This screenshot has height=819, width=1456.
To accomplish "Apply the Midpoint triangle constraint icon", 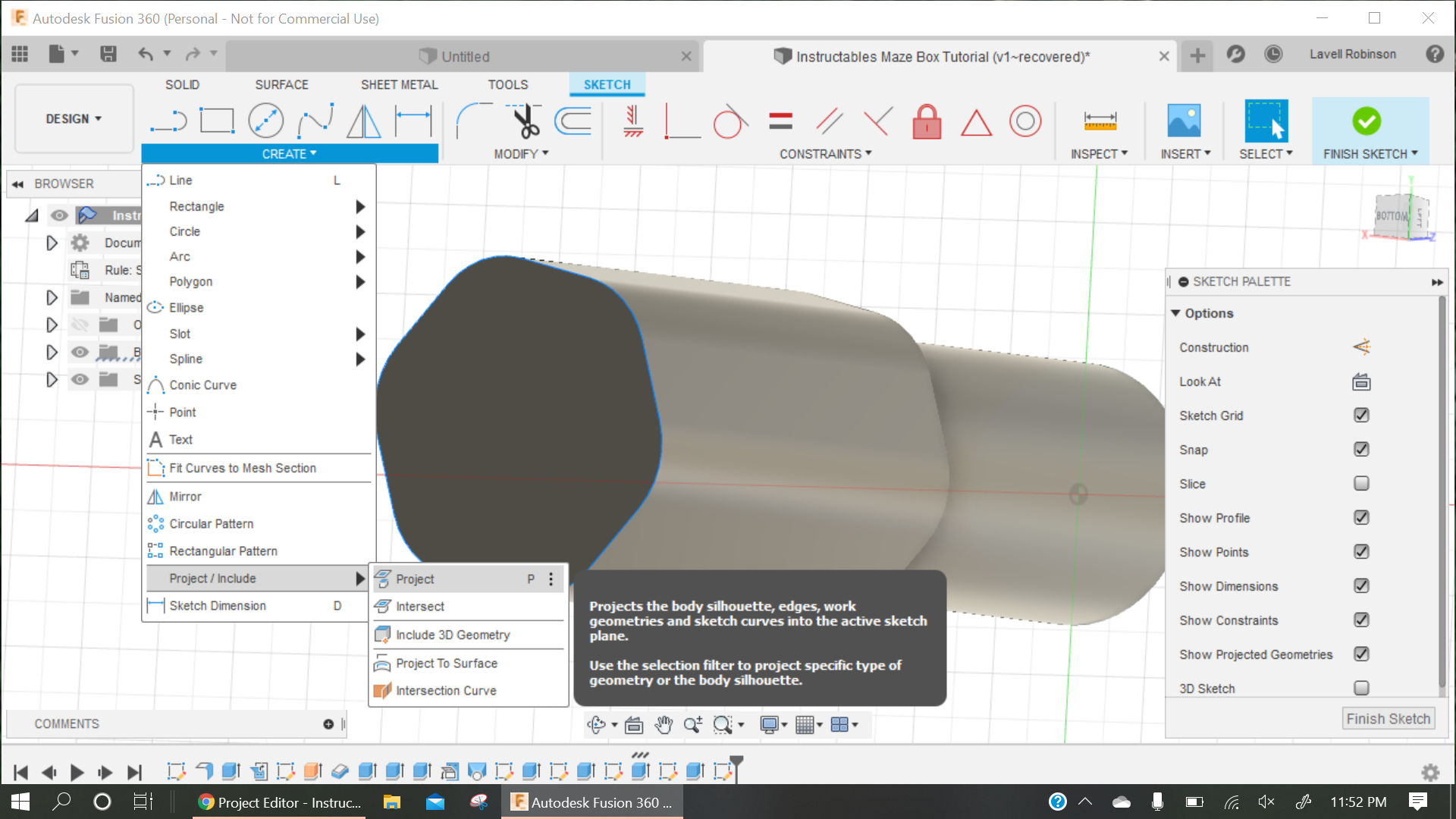I will (x=976, y=122).
